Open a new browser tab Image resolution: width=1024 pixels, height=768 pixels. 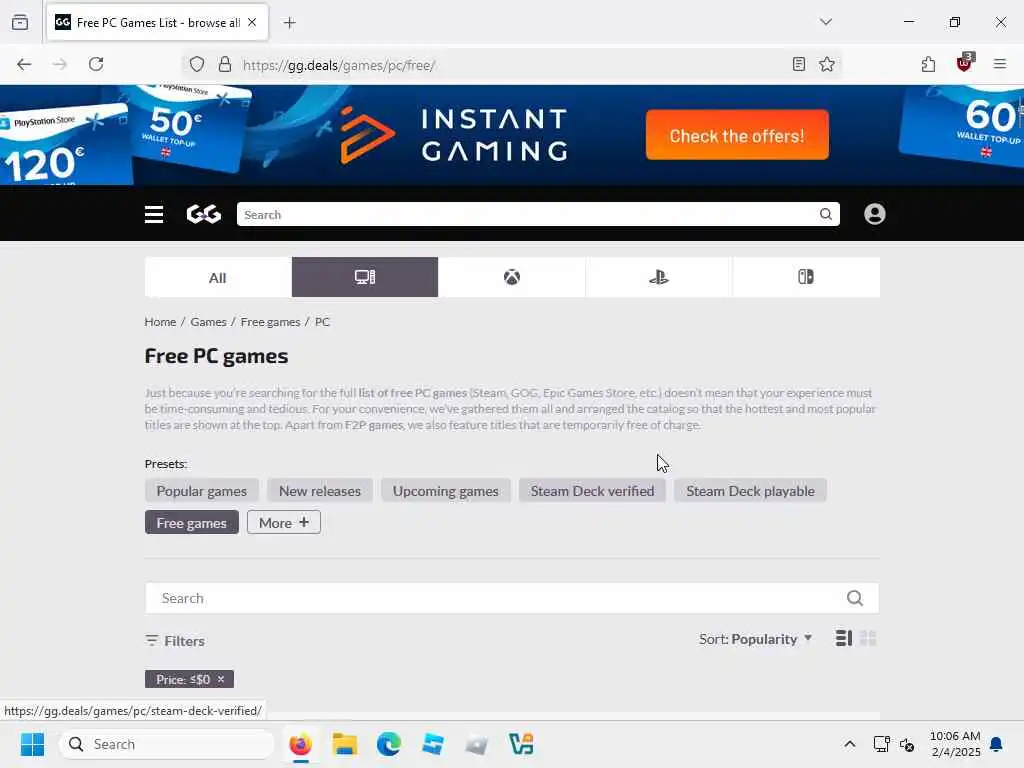pos(289,23)
